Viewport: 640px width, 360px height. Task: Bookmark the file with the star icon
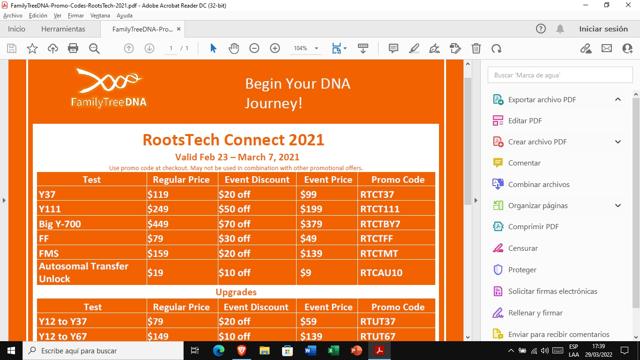tap(32, 49)
